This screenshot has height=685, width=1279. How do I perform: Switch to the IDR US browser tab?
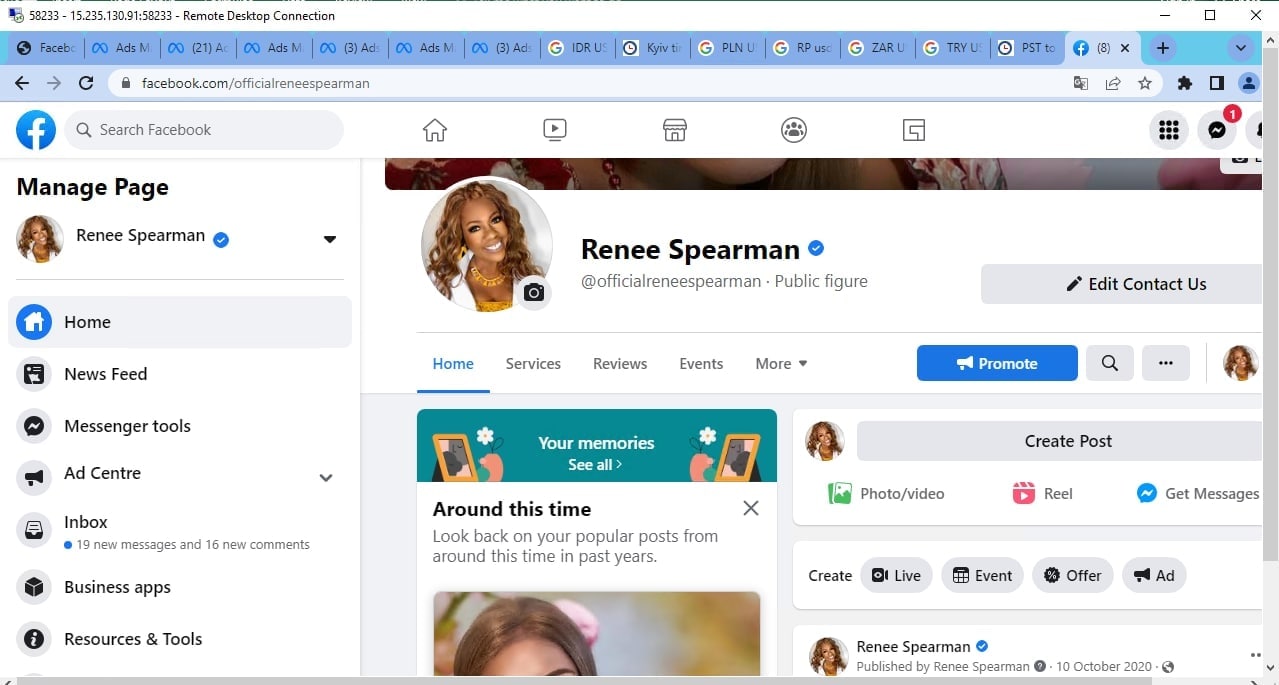coord(577,48)
